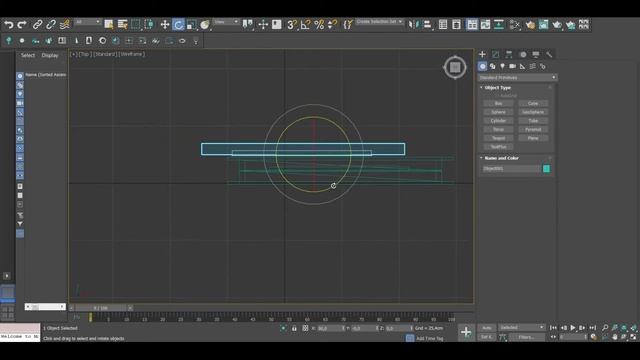Open the viewport [+] general menu
The width and height of the screenshot is (640, 360).
(73, 54)
